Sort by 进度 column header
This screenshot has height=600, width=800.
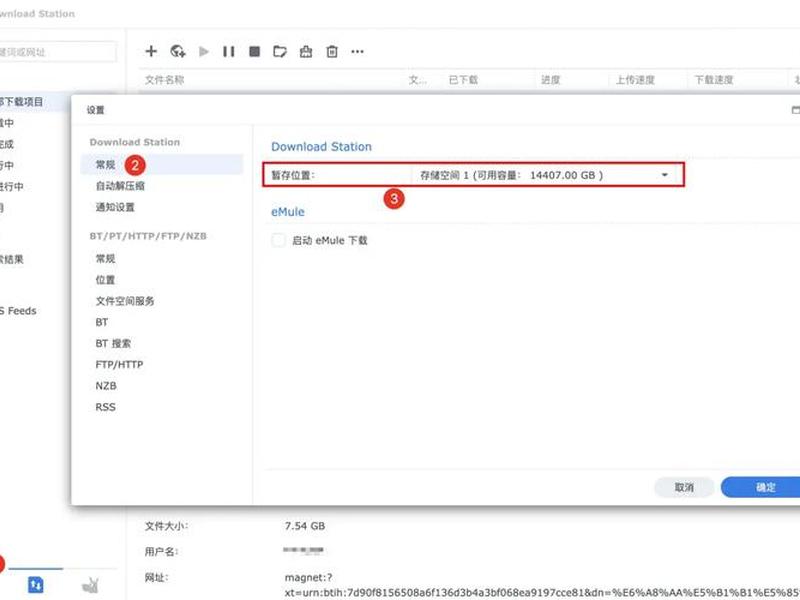pyautogui.click(x=551, y=80)
